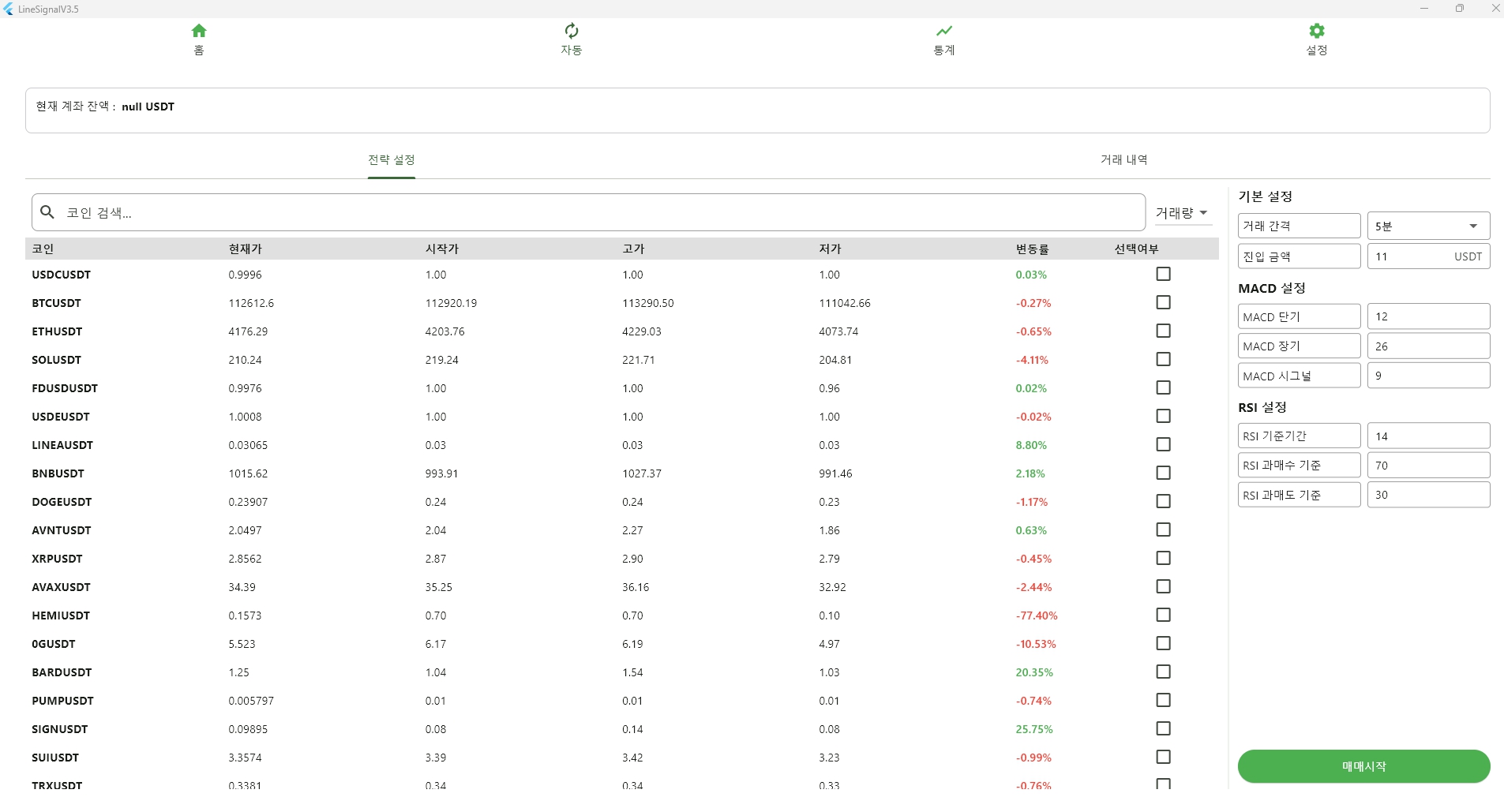This screenshot has height=812, width=1504.
Task: Open the Settings (설정) gear icon
Action: 1317,32
